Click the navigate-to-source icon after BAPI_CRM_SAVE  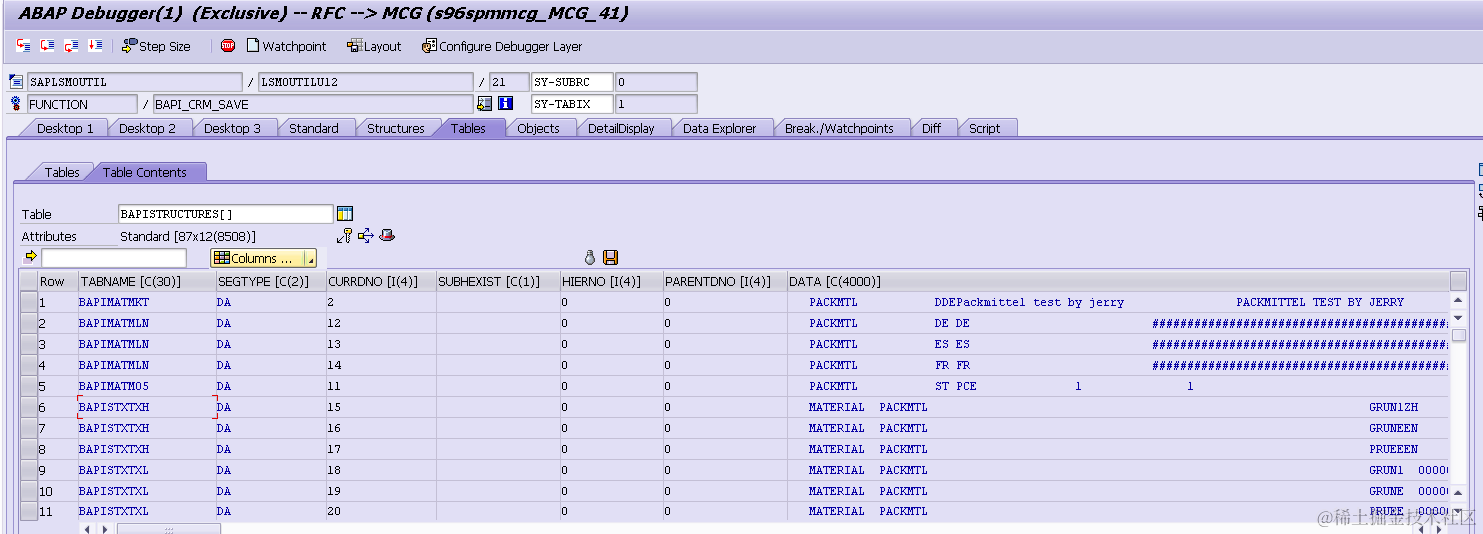point(485,104)
